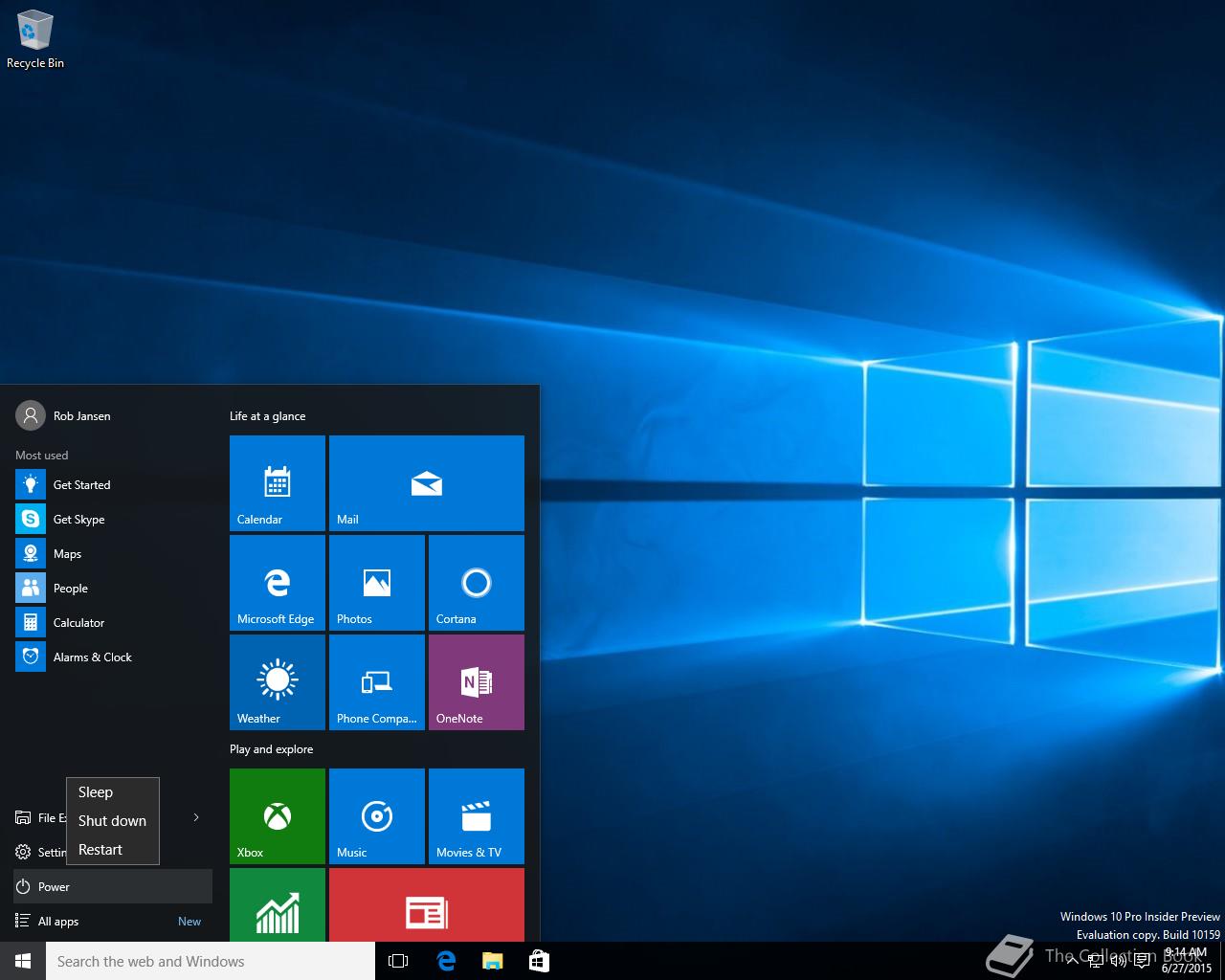Open the Microsoft Edge tile
1225x980 pixels.
(278, 583)
